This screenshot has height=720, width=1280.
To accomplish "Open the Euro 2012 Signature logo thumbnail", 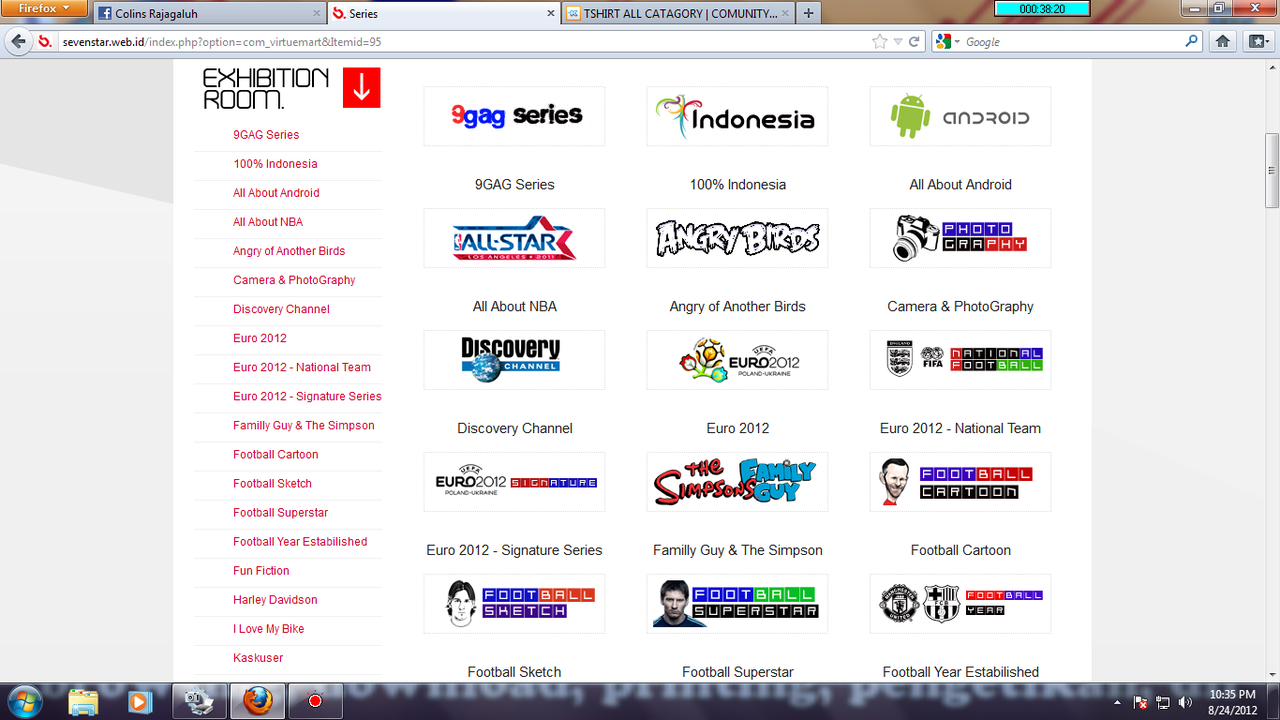I will [x=514, y=482].
